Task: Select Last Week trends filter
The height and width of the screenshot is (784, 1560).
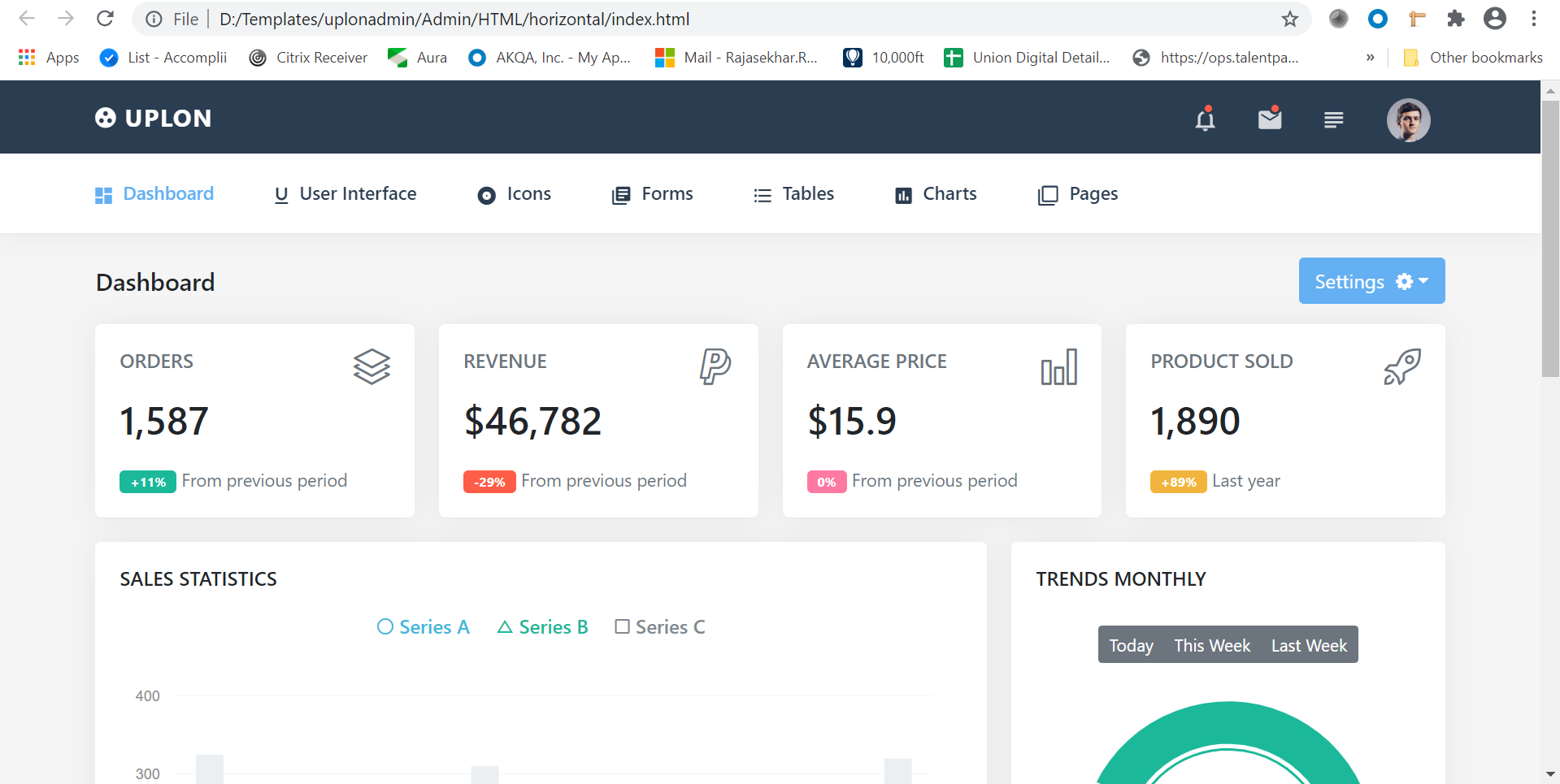Action: [x=1309, y=645]
